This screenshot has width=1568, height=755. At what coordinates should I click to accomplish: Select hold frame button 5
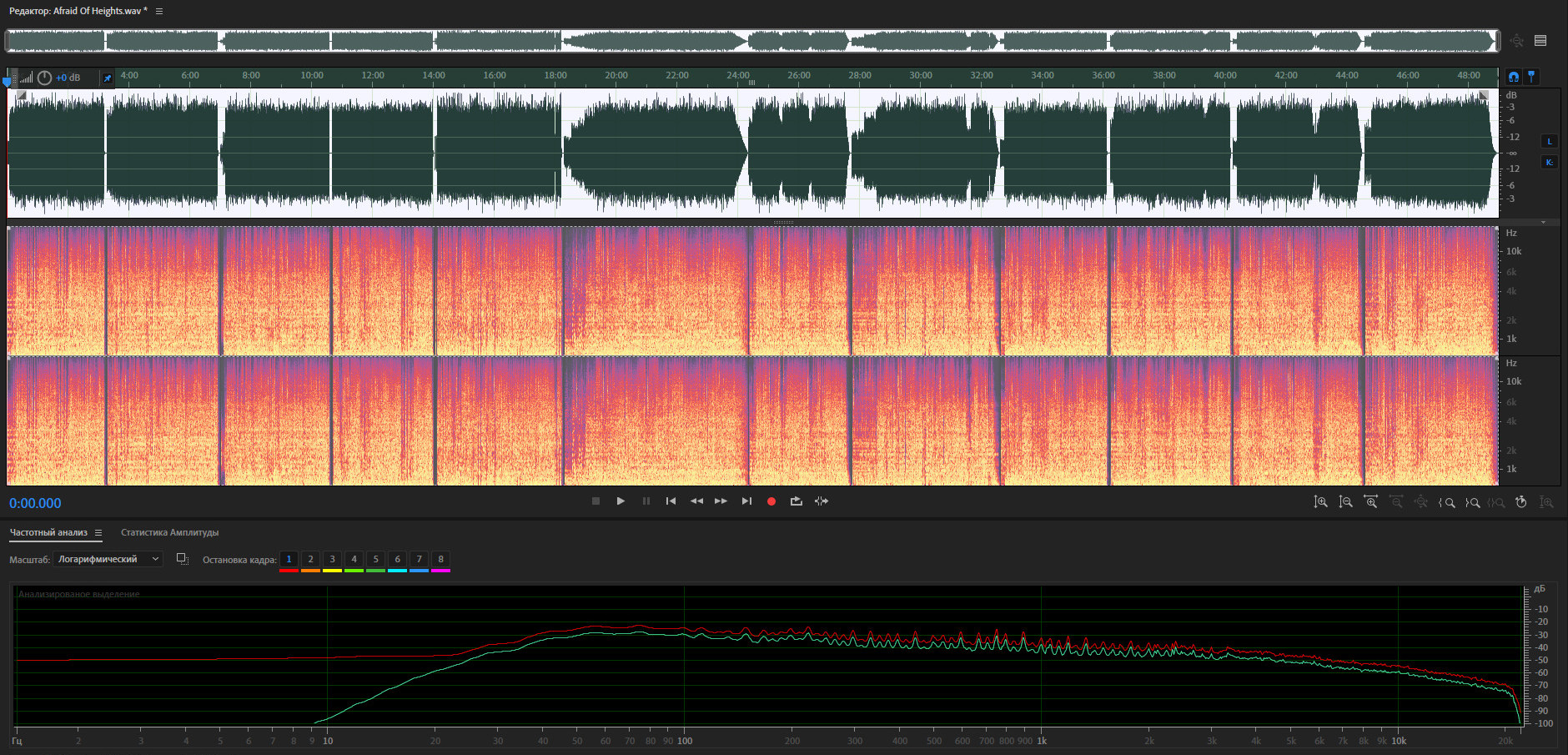click(375, 559)
